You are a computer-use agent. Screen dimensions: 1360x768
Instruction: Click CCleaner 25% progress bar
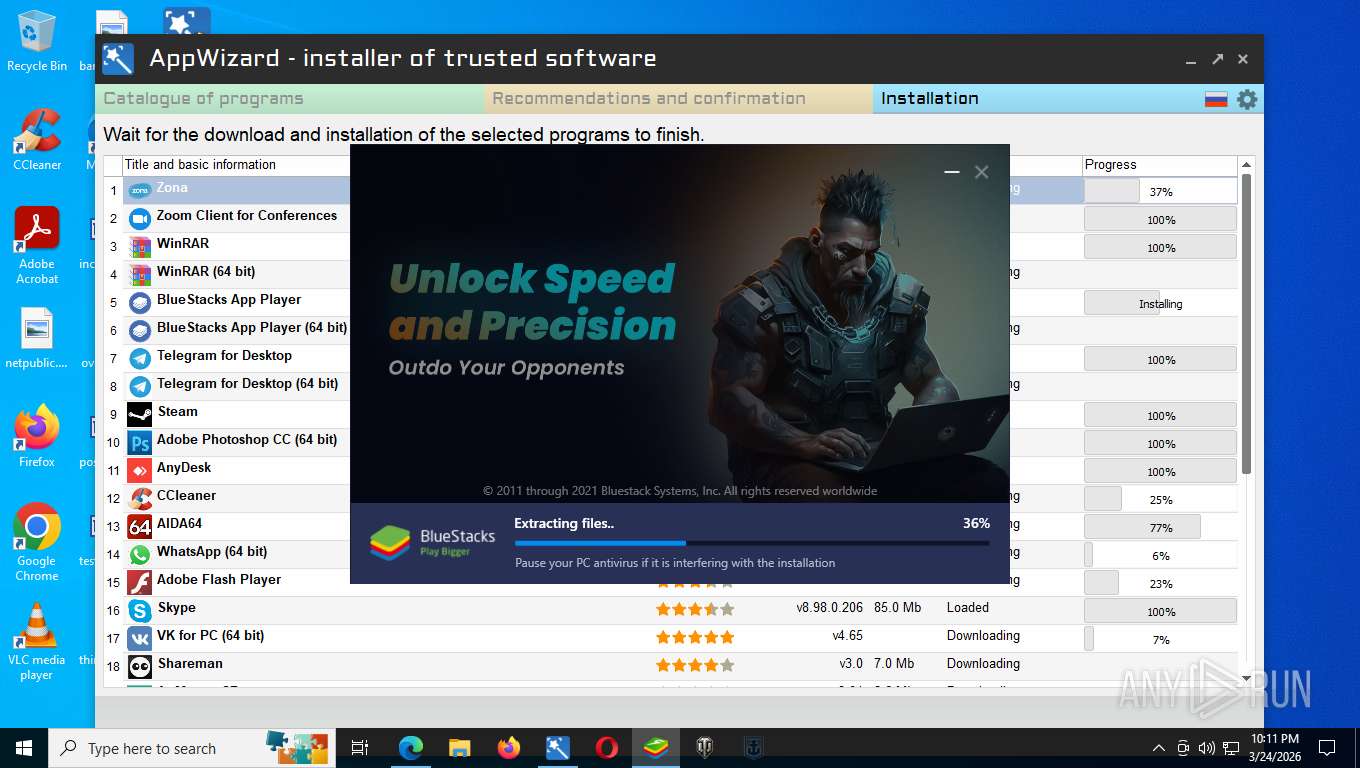[x=1161, y=499]
